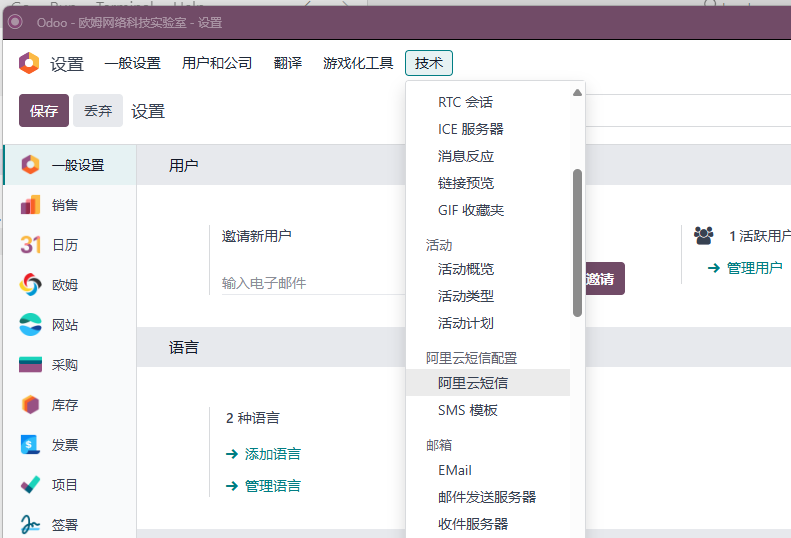791x538 pixels.
Task: Open the 一般设置 top menu
Action: (x=132, y=63)
